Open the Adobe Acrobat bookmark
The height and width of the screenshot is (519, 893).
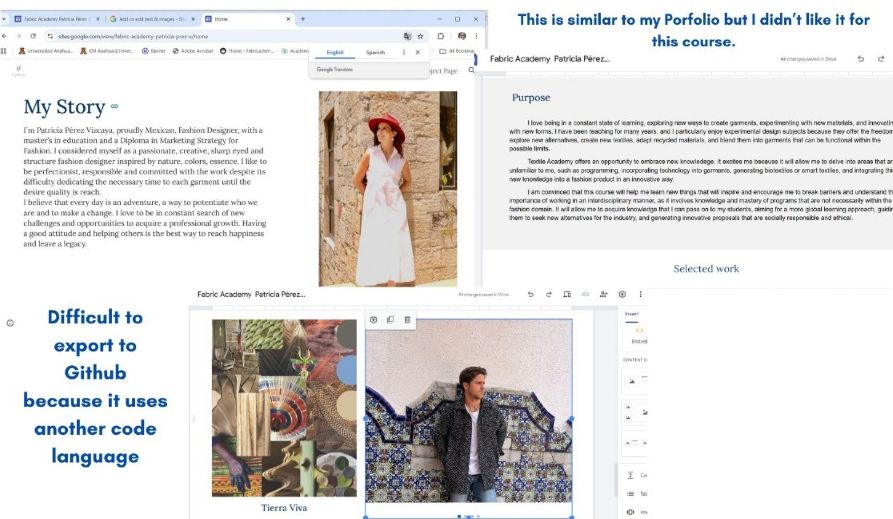pyautogui.click(x=194, y=51)
